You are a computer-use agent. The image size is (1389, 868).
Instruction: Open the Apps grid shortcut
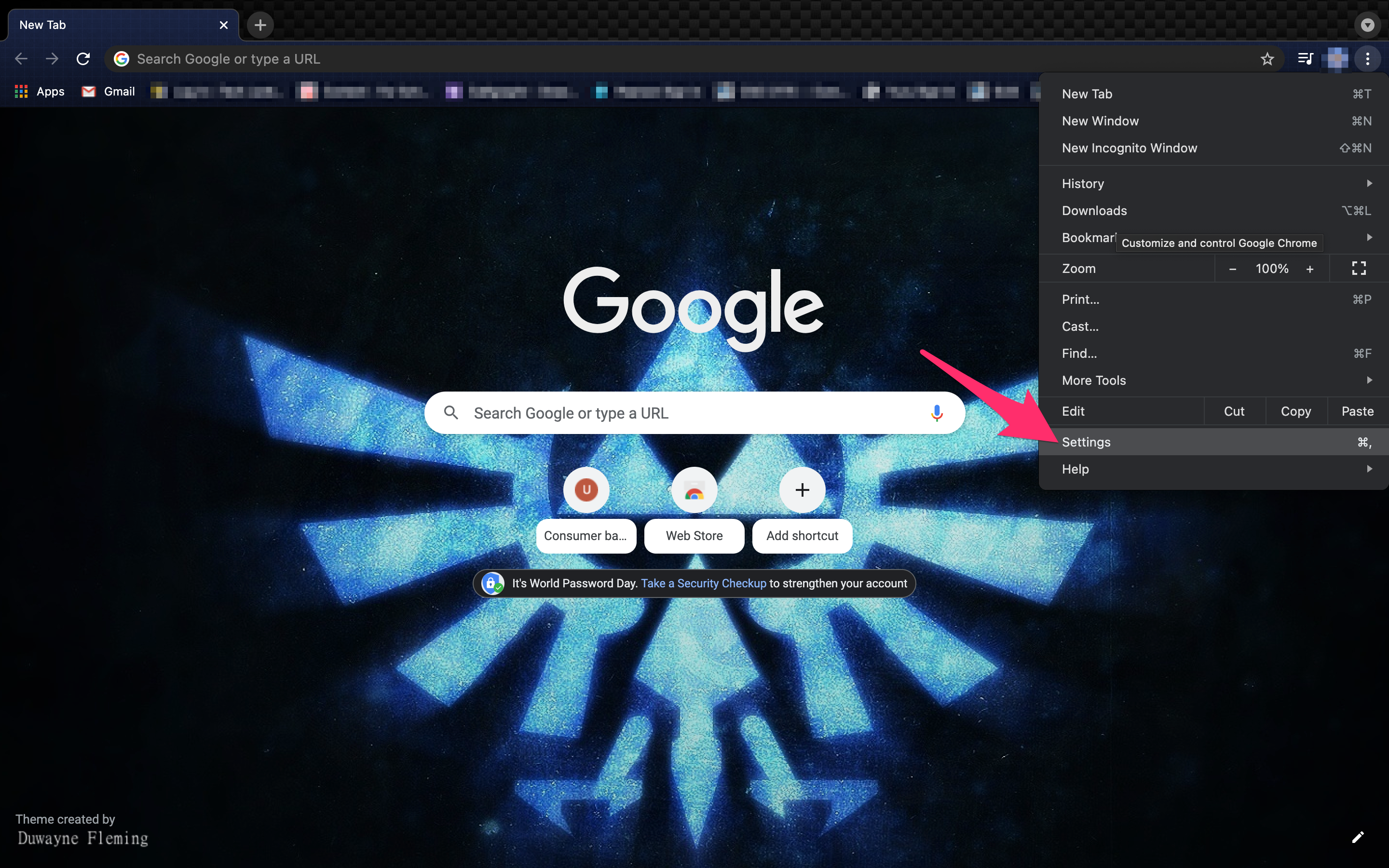coord(40,91)
